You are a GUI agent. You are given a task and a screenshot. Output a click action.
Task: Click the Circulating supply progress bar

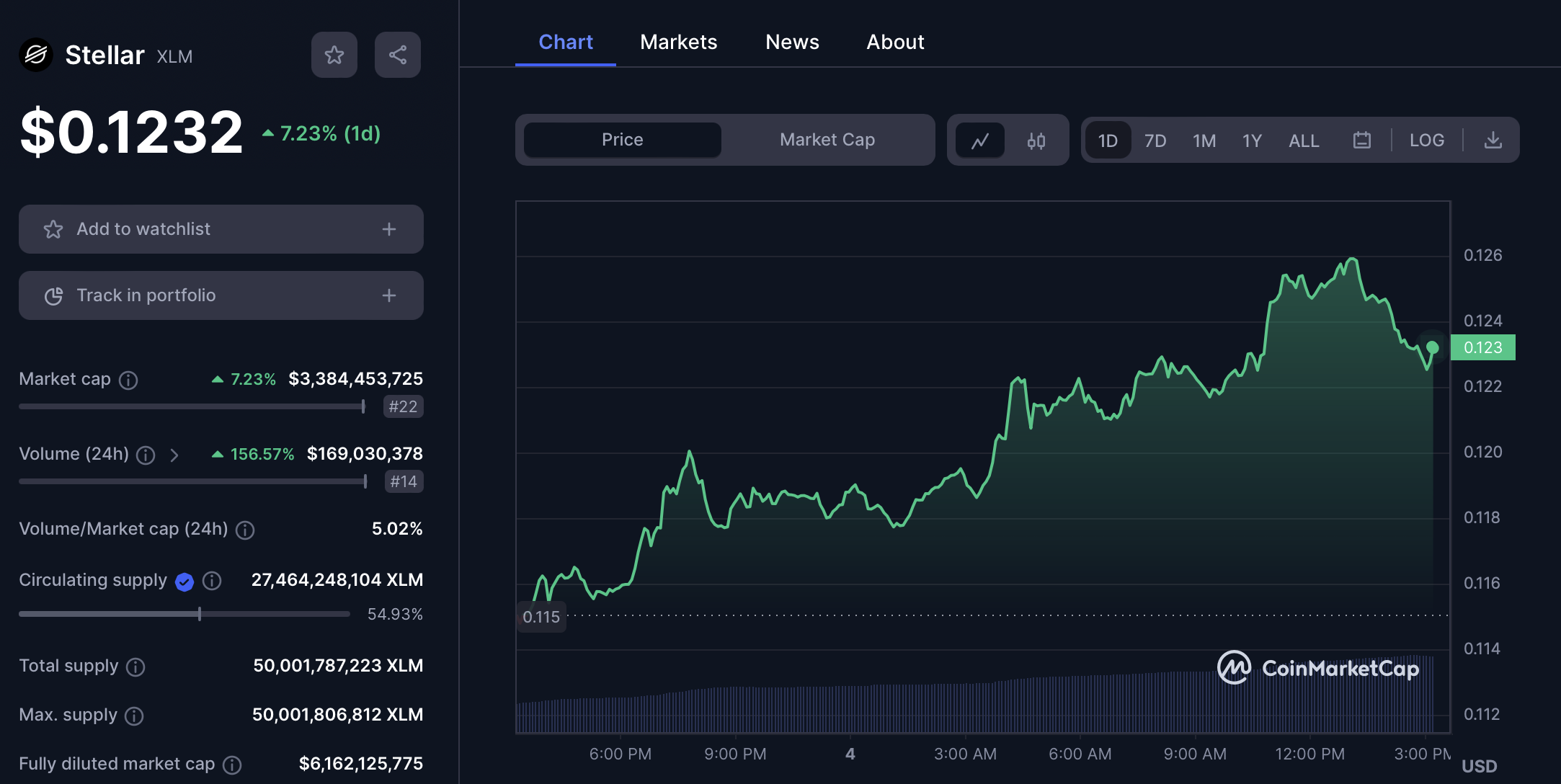click(184, 614)
